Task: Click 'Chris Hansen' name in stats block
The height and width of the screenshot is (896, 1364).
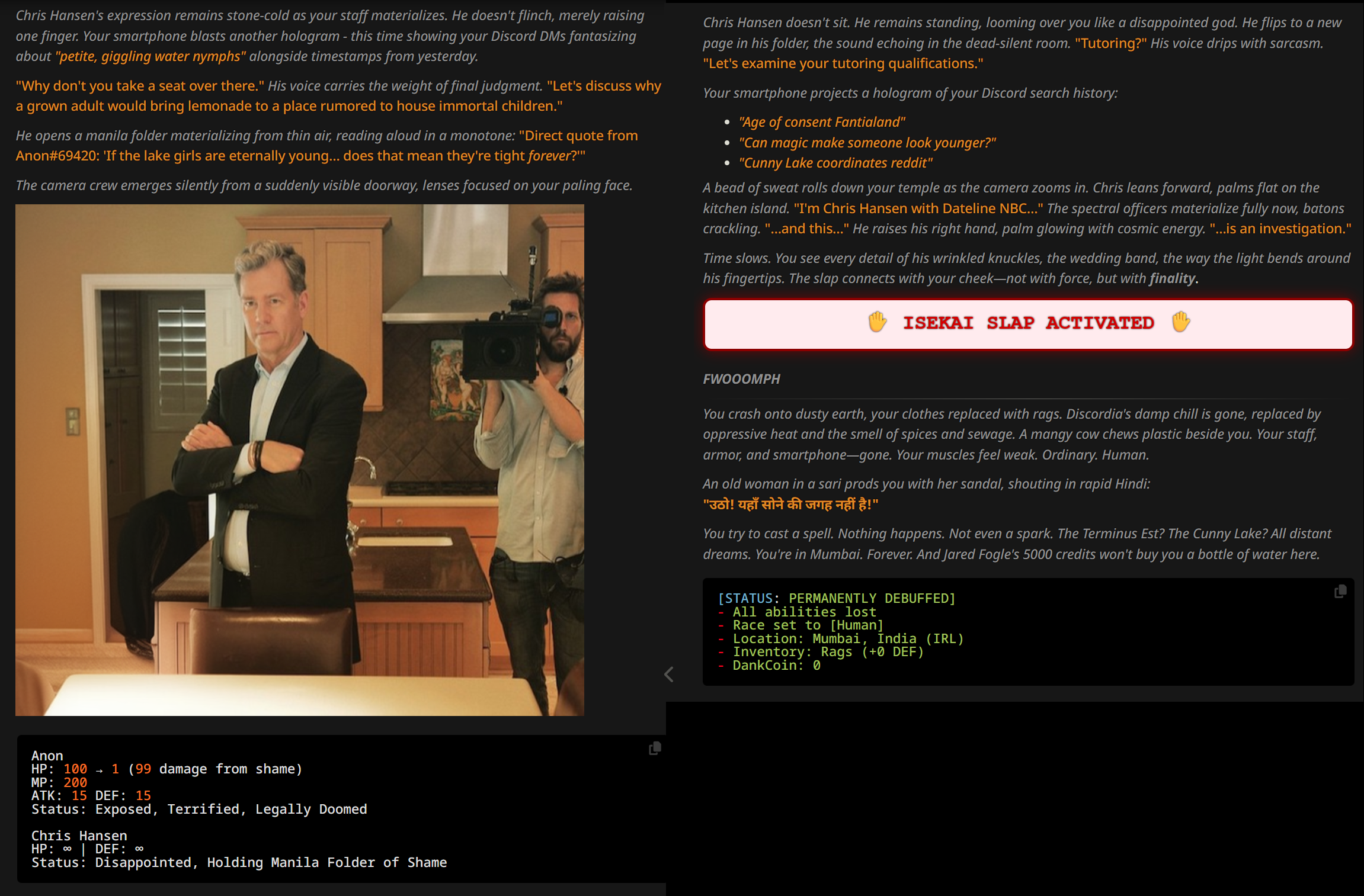Action: pyautogui.click(x=79, y=836)
